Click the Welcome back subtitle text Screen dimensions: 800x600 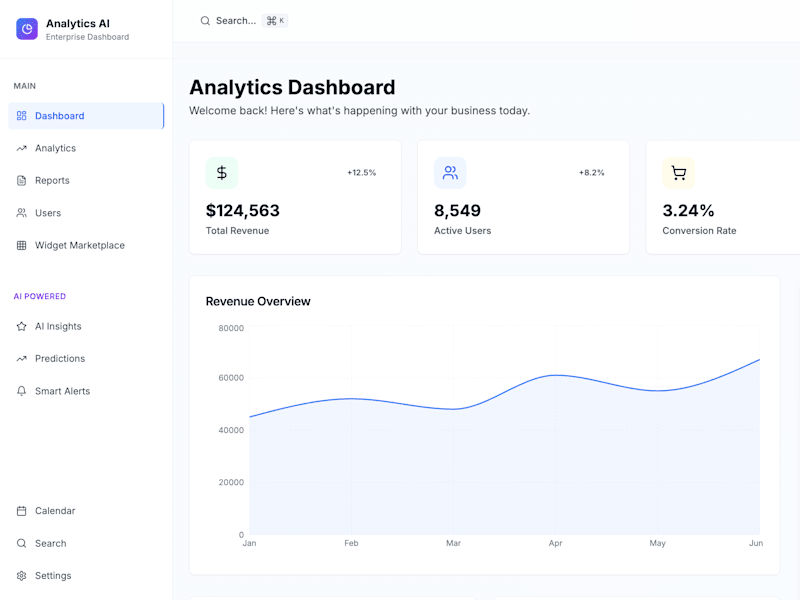360,111
